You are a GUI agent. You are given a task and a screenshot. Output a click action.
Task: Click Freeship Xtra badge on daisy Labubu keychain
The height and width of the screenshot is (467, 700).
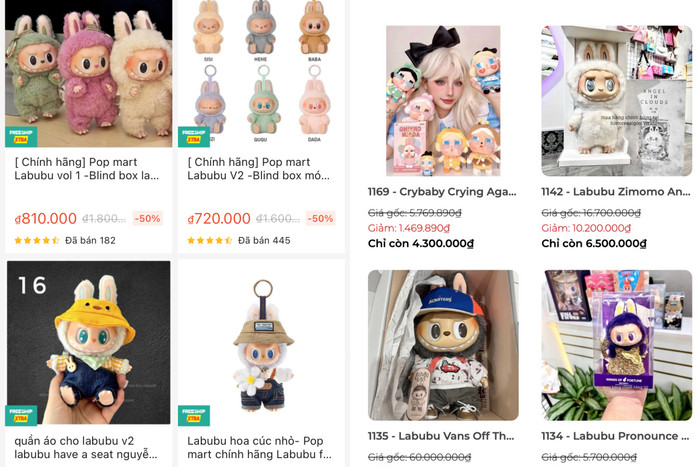click(194, 415)
